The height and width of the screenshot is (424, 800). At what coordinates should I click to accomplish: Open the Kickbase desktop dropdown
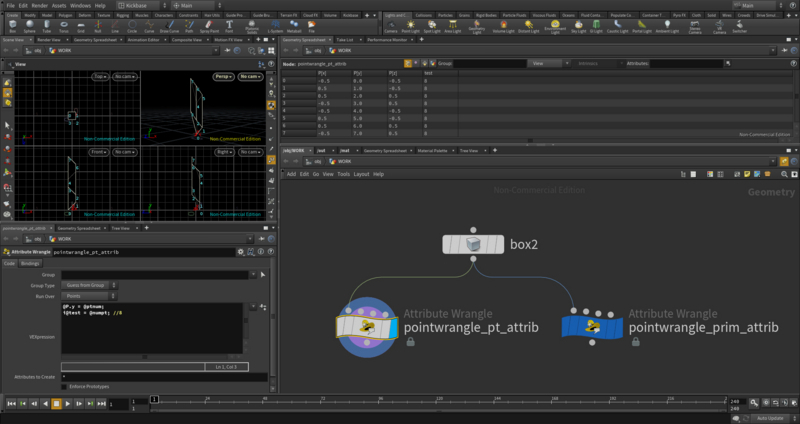pyautogui.click(x=141, y=6)
